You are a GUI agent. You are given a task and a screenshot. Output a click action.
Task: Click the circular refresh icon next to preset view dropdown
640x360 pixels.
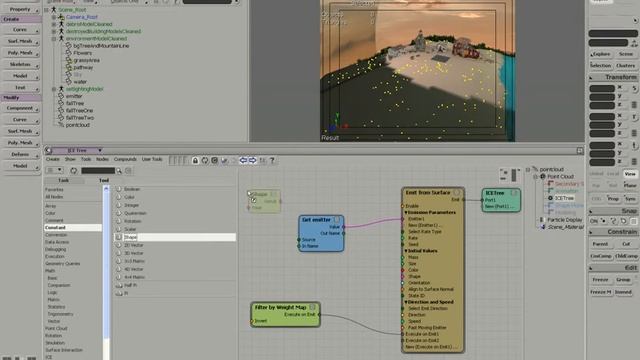click(73, 171)
